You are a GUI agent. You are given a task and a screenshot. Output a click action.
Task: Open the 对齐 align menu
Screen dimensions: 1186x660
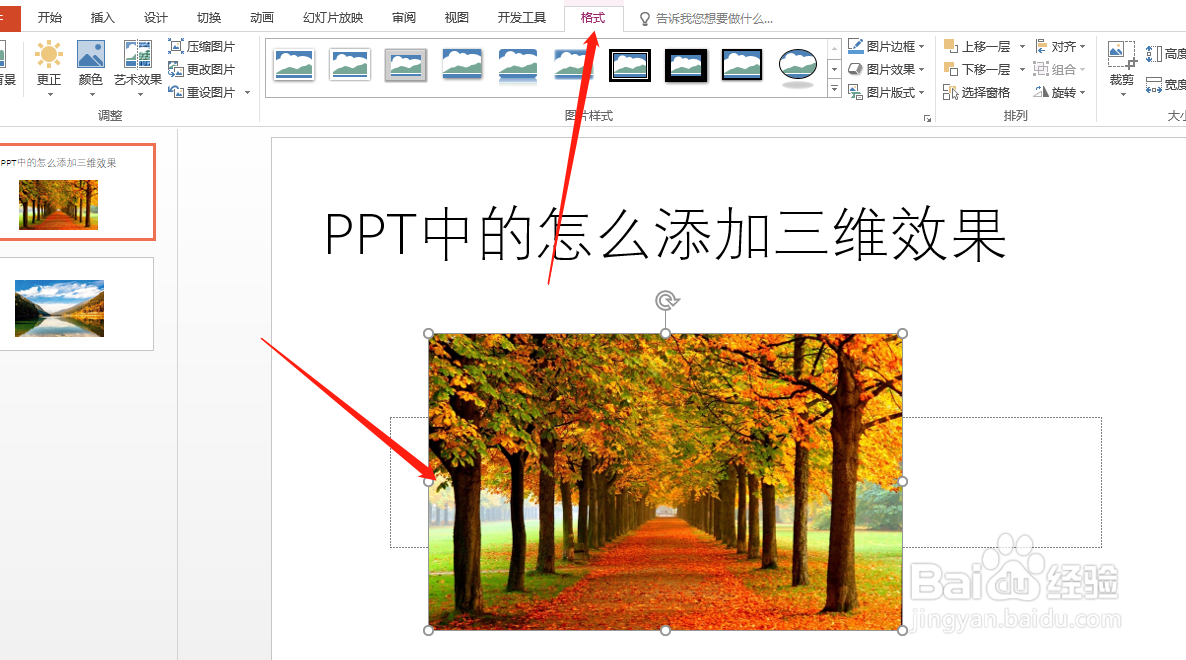(x=1060, y=46)
